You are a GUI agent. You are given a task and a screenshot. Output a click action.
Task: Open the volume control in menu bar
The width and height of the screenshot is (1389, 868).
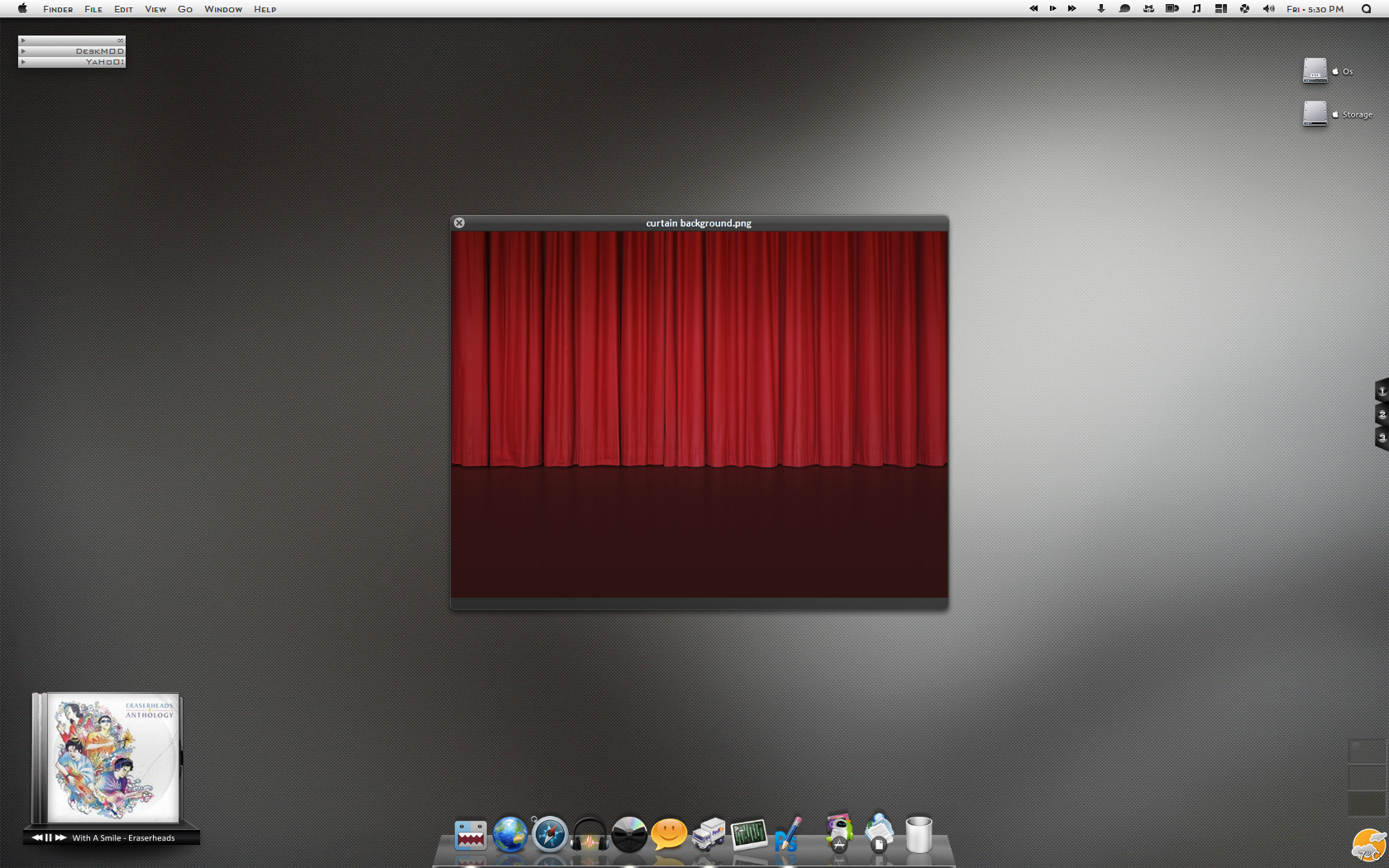[1268, 8]
